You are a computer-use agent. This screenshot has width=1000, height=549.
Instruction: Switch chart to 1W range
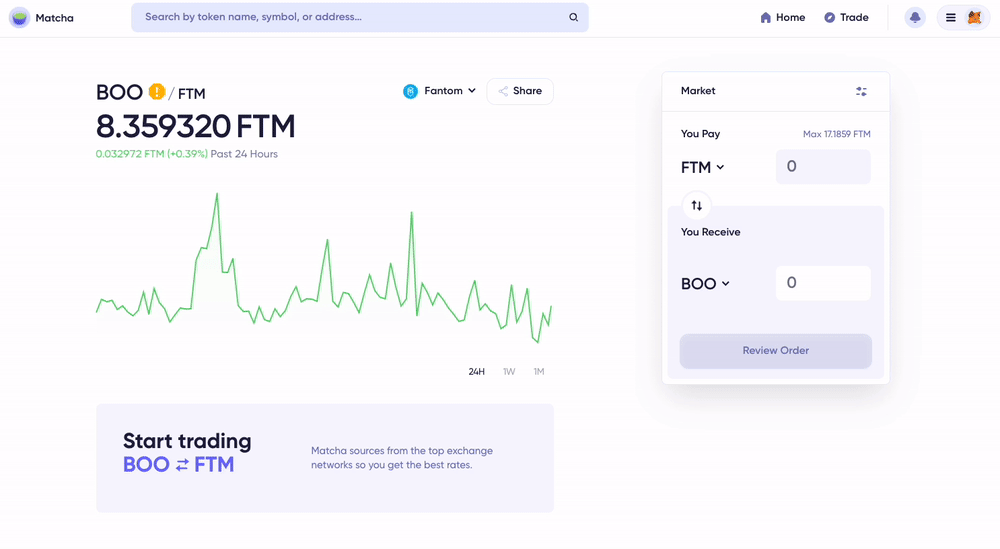tap(509, 372)
